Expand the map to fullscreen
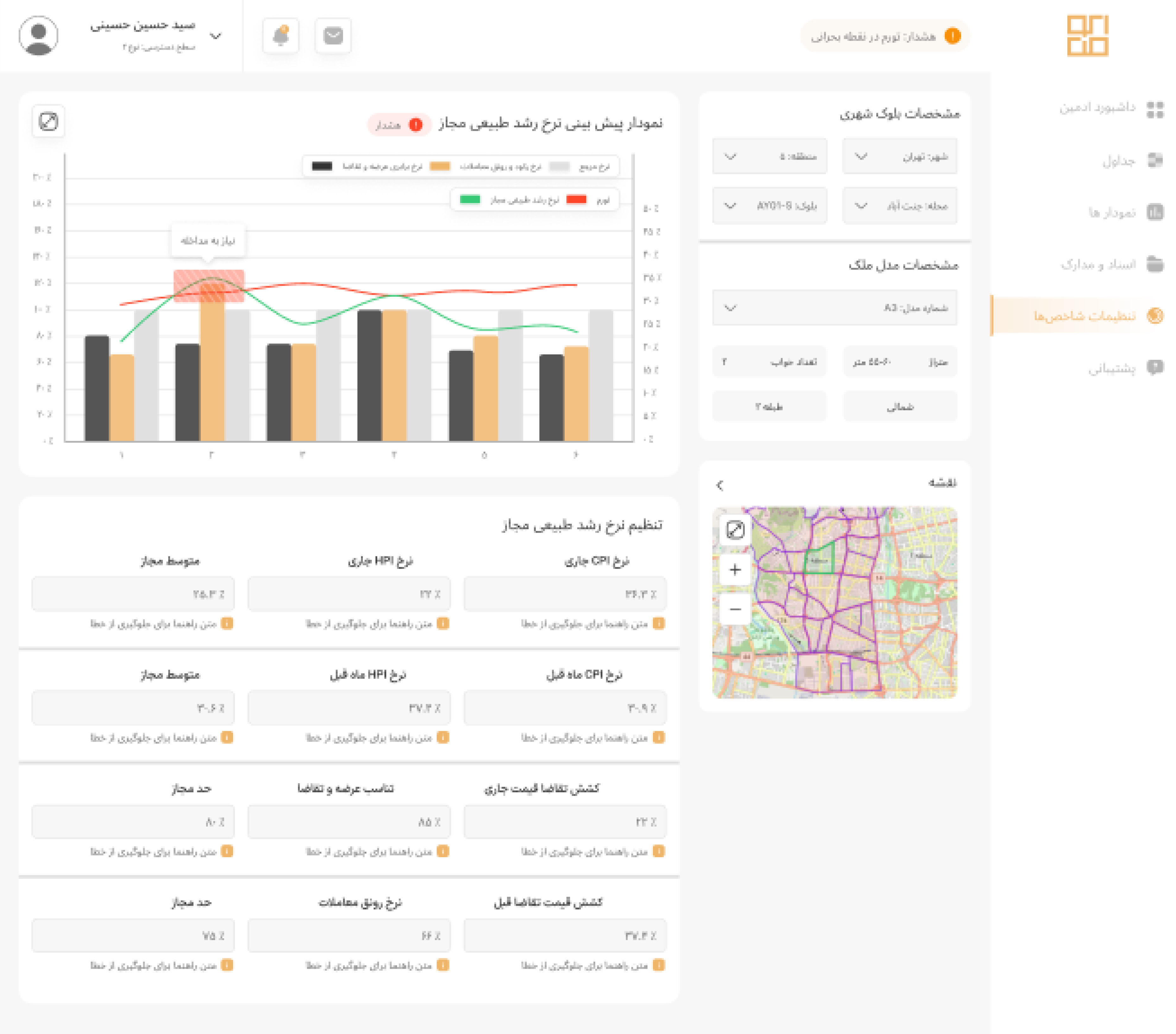Viewport: 1176px width, 1034px height. 735,530
